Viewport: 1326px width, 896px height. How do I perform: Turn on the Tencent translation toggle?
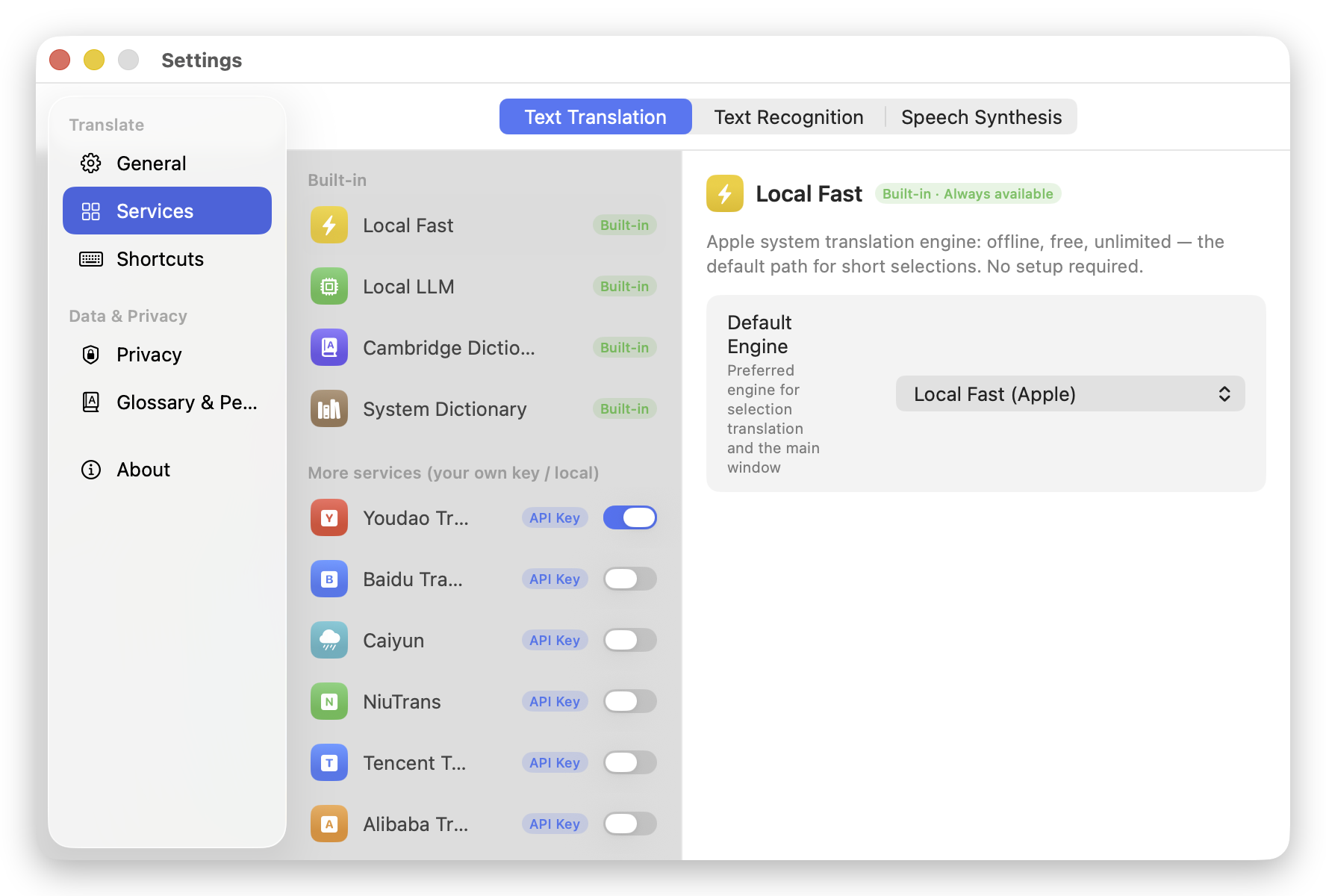(x=630, y=763)
